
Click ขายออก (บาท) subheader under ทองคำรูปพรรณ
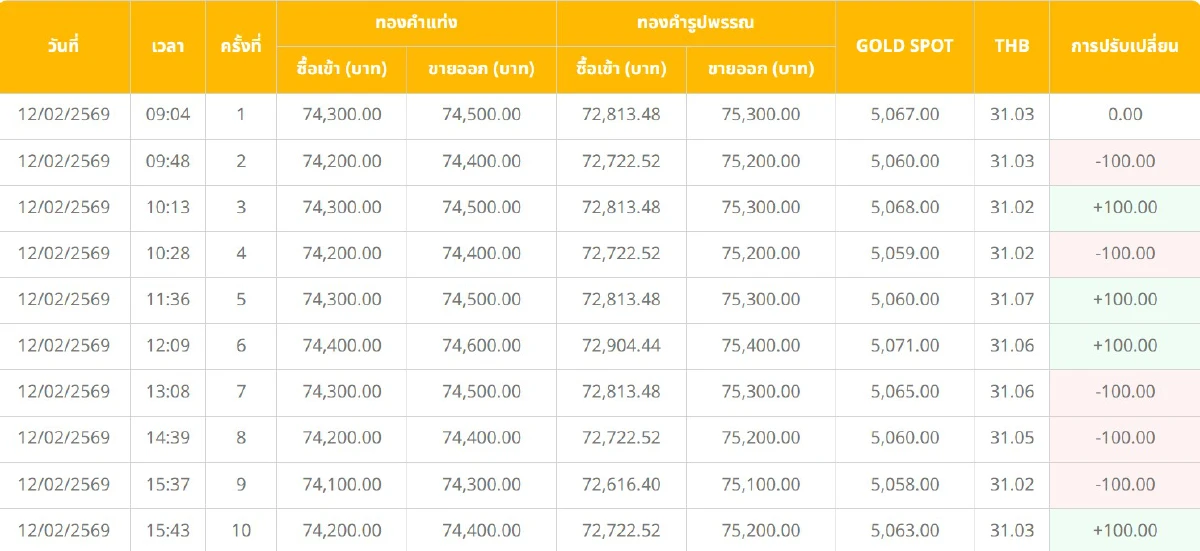761,69
